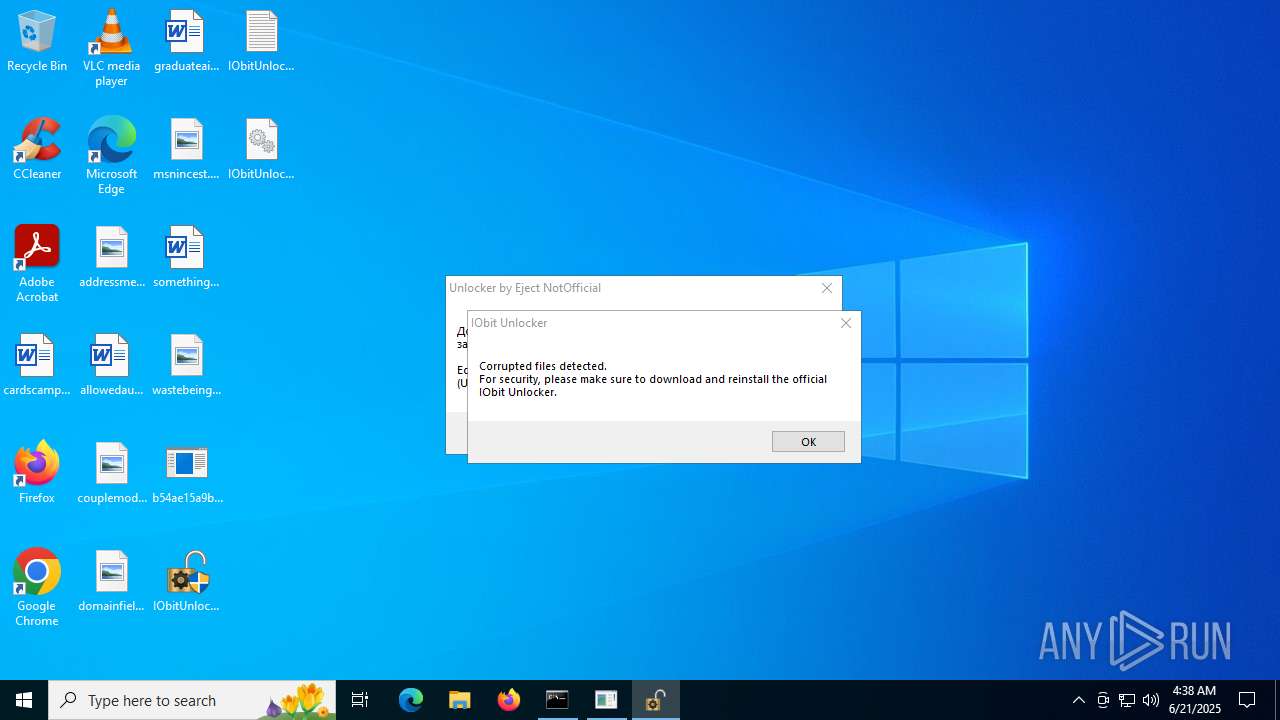Select the couplemod image file icon
1280x720 pixels.
pyautogui.click(x=111, y=474)
